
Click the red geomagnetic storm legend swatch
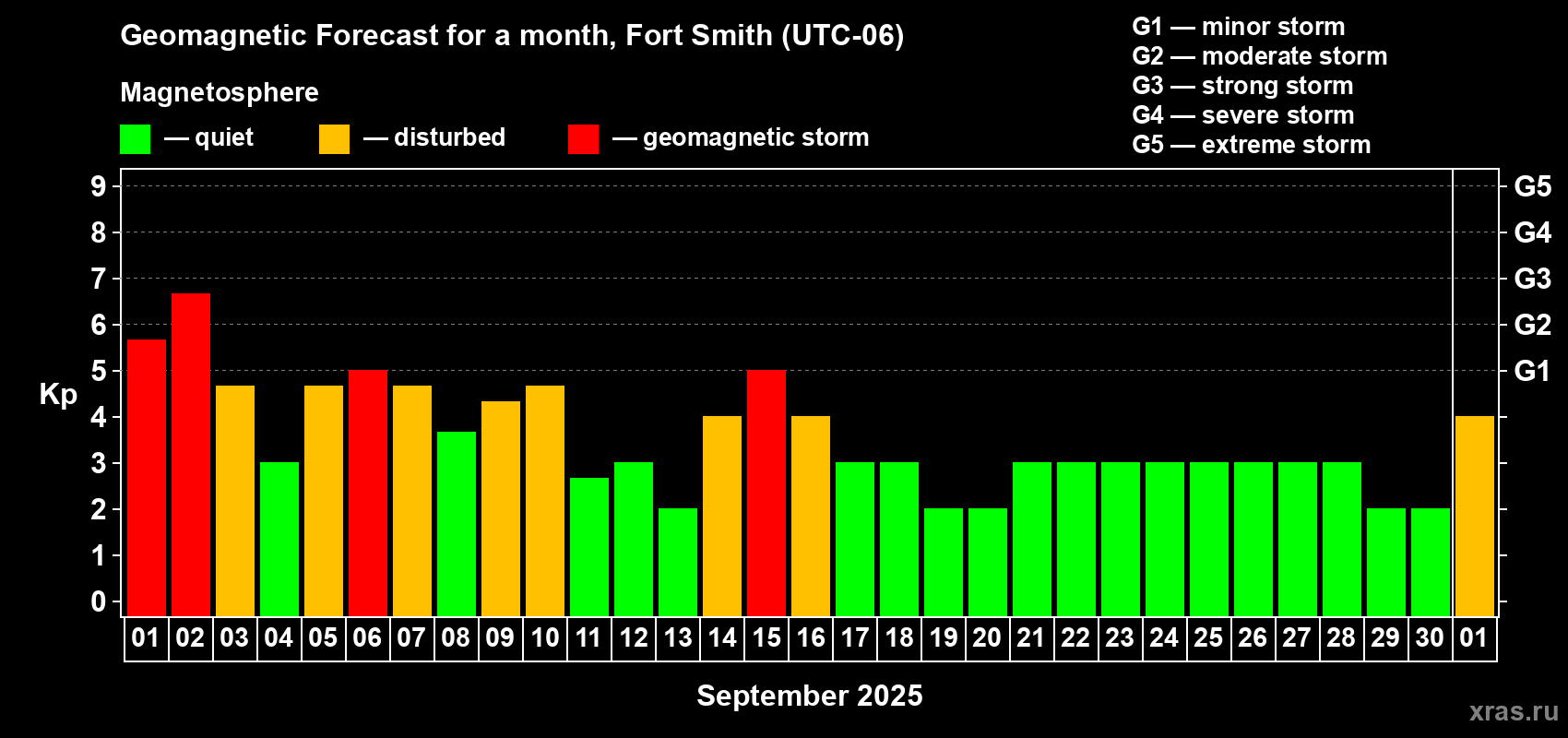click(583, 139)
